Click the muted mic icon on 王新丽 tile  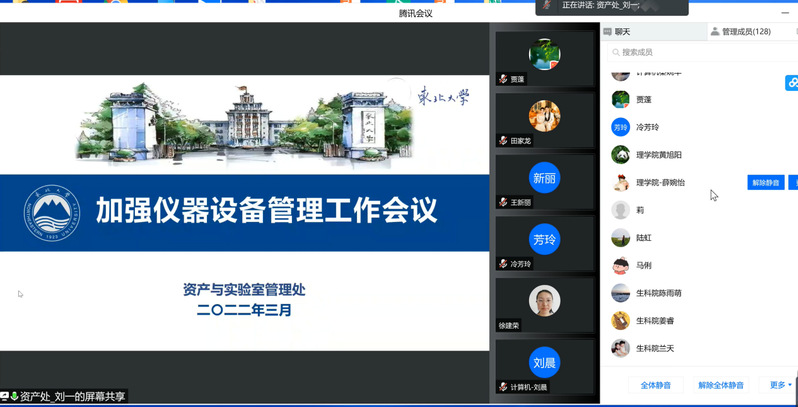tap(503, 202)
